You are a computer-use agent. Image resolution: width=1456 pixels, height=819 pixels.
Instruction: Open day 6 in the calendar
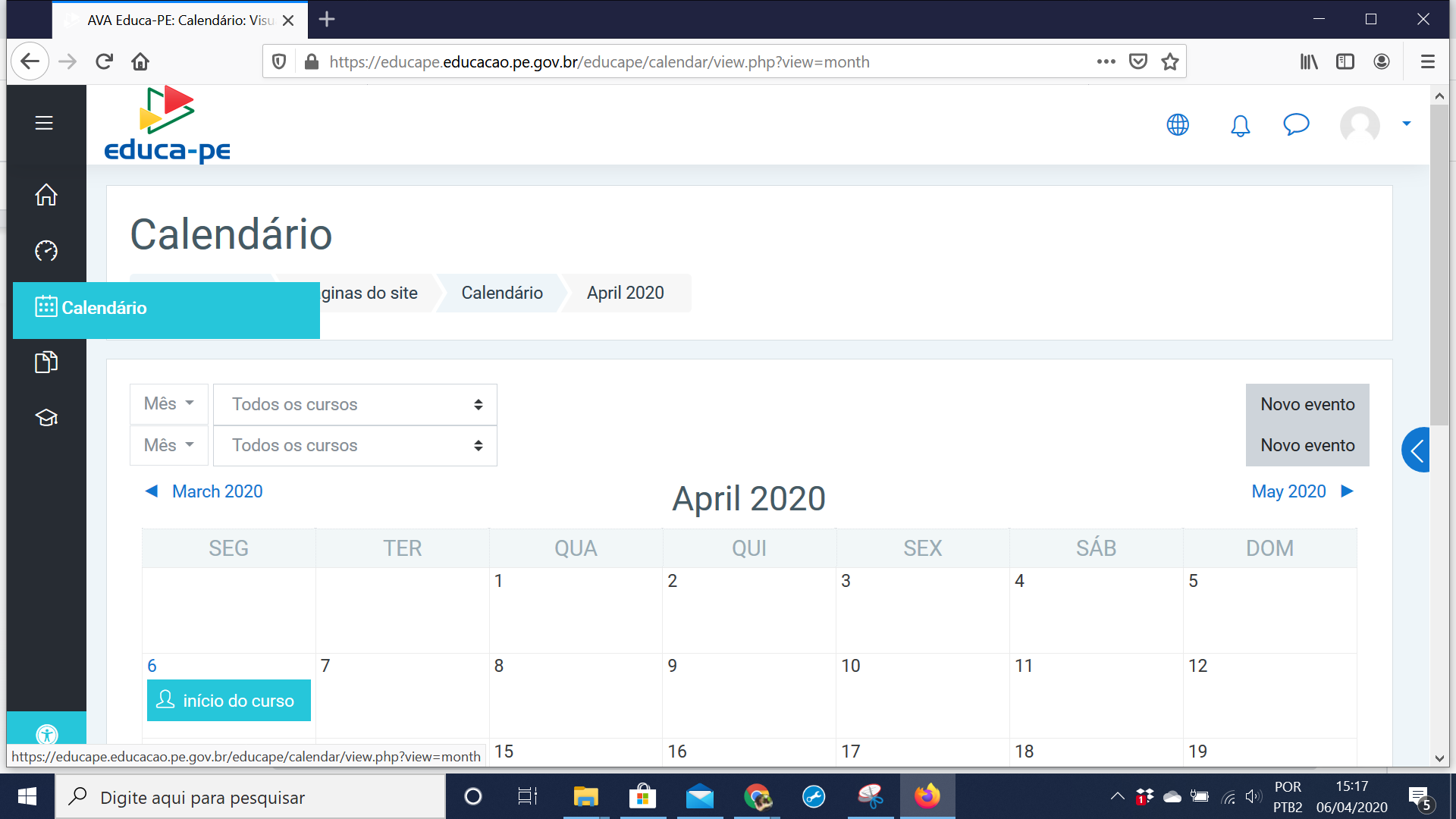click(152, 666)
